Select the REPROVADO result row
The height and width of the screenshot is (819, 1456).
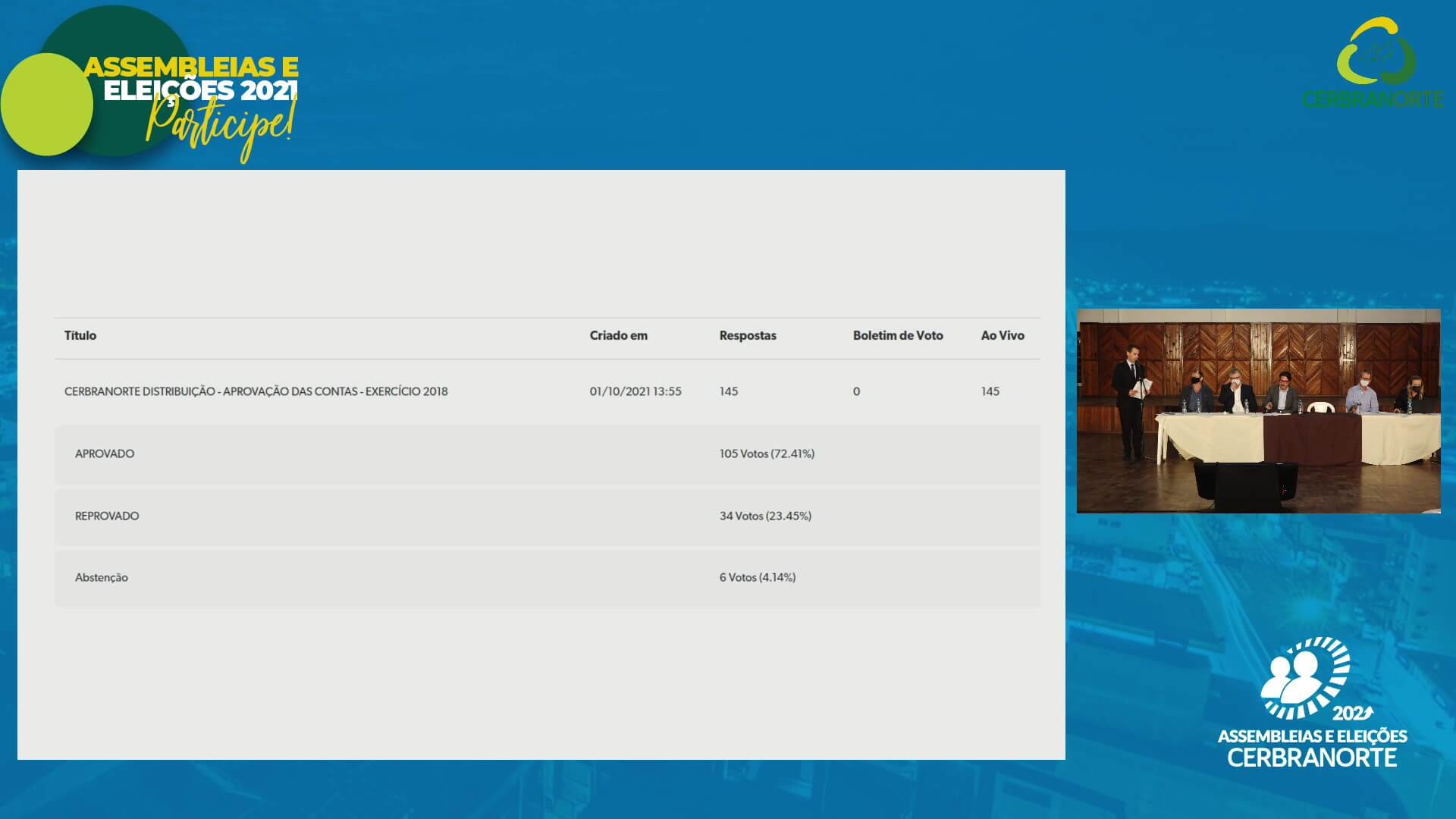click(107, 516)
